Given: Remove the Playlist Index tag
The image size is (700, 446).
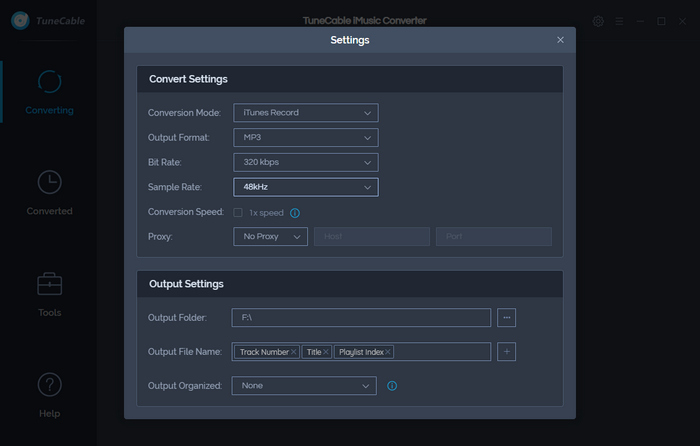Looking at the screenshot, I should click(x=388, y=352).
